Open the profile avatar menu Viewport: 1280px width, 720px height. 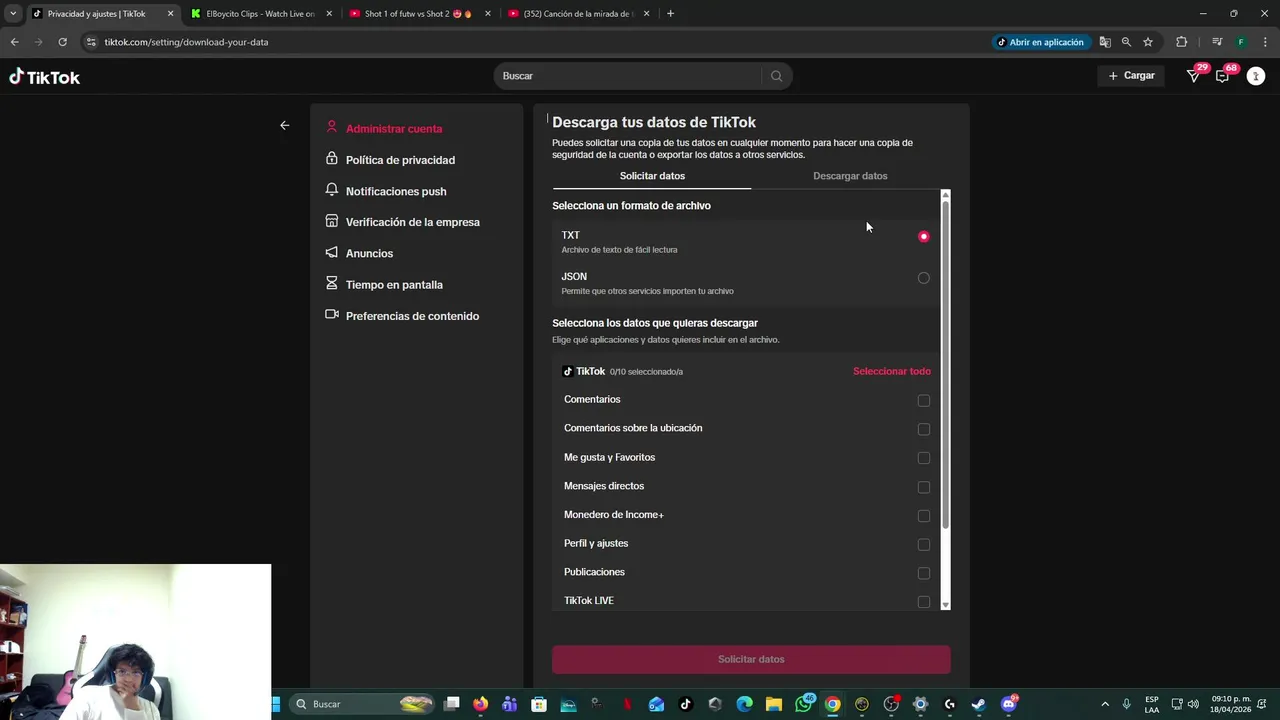1256,76
